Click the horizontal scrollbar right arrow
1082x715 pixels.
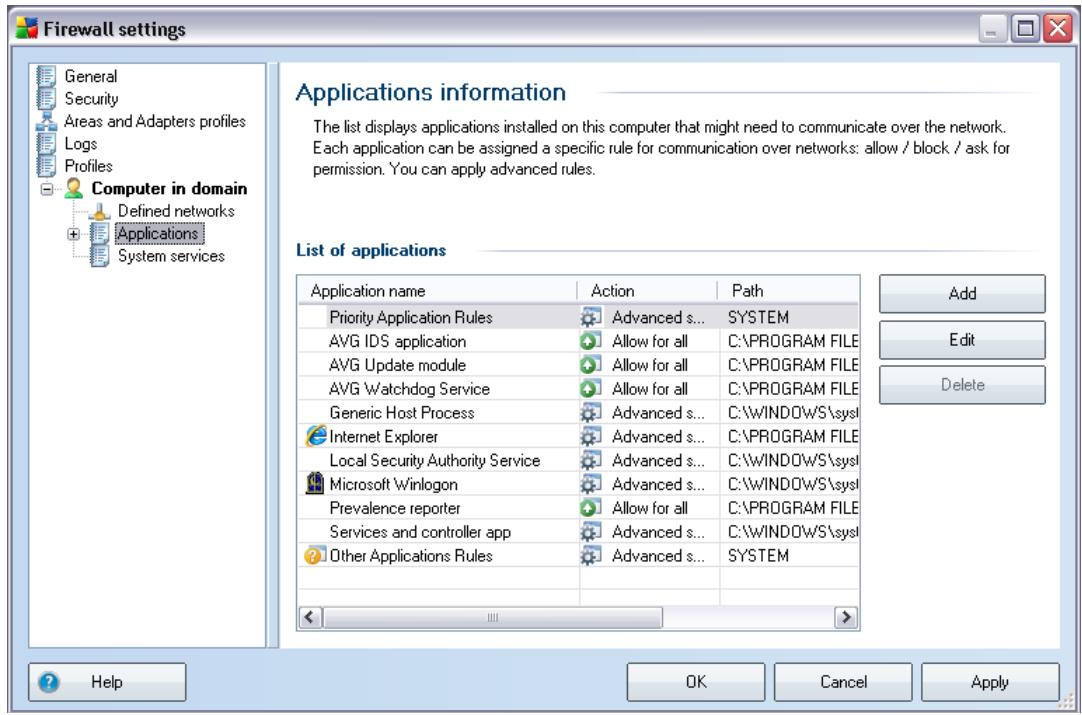846,617
